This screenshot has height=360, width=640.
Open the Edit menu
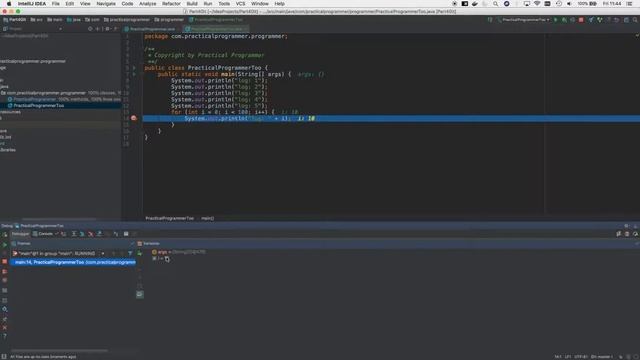[x=70, y=4]
